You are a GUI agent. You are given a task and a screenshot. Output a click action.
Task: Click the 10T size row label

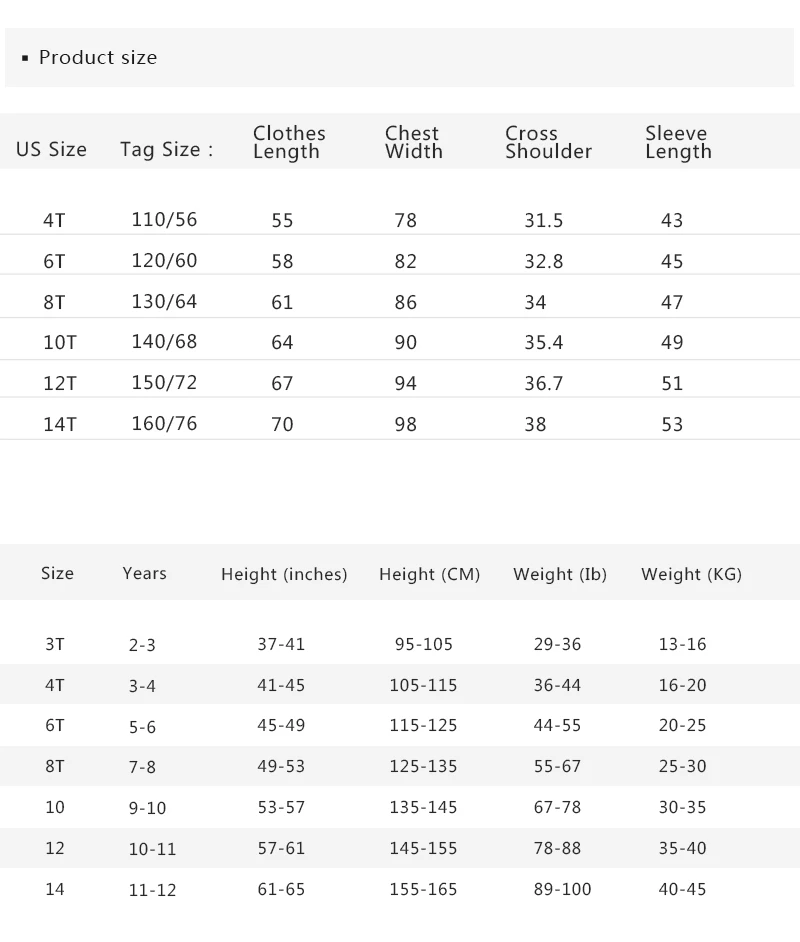point(59,342)
